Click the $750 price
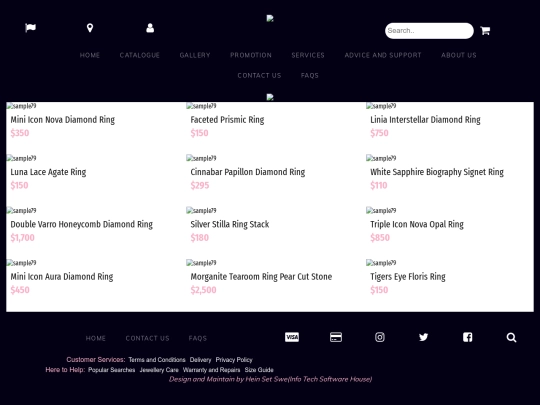This screenshot has height=405, width=540. tap(379, 133)
